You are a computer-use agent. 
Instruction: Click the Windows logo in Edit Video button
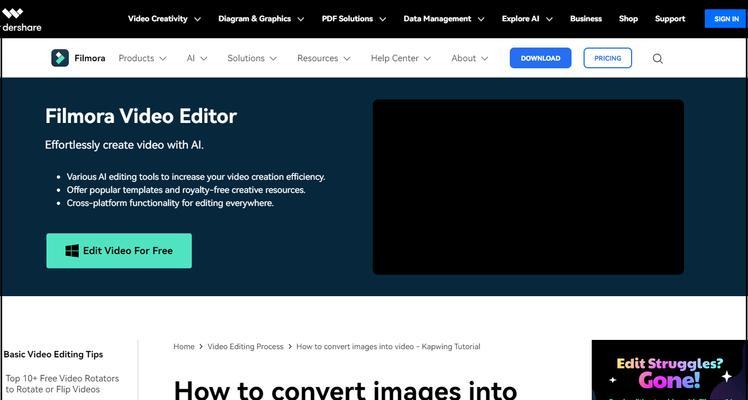coord(72,251)
